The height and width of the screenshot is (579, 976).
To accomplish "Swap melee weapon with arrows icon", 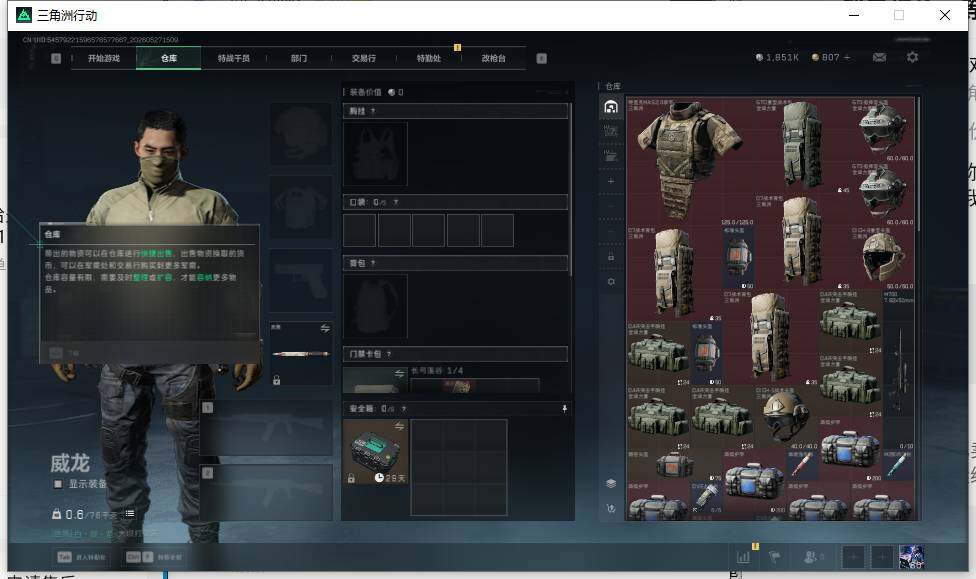I will point(325,328).
